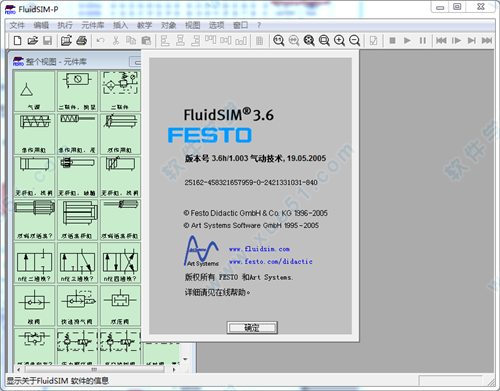Click the zoom out magnifier icon
The width and height of the screenshot is (500, 391).
[354, 41]
